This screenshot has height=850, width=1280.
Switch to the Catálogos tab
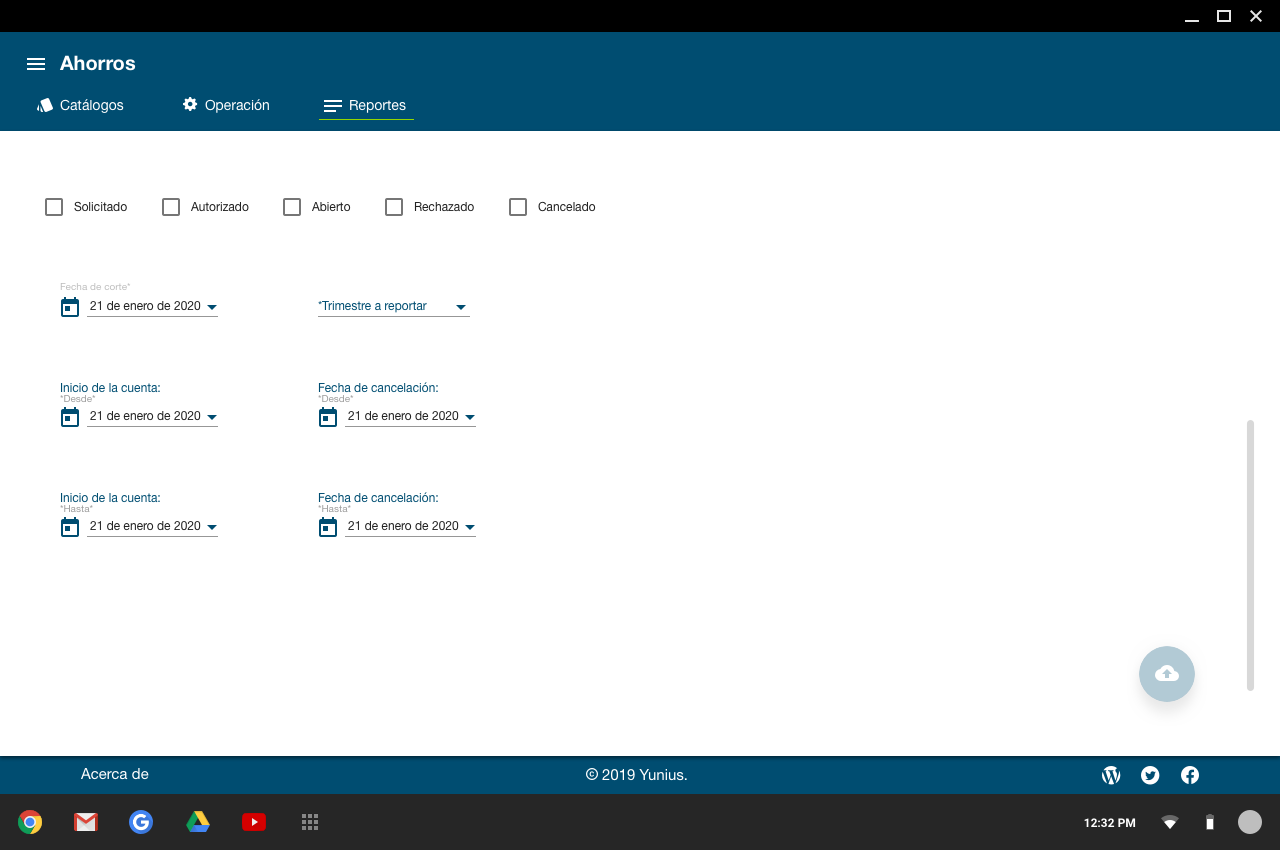point(80,105)
